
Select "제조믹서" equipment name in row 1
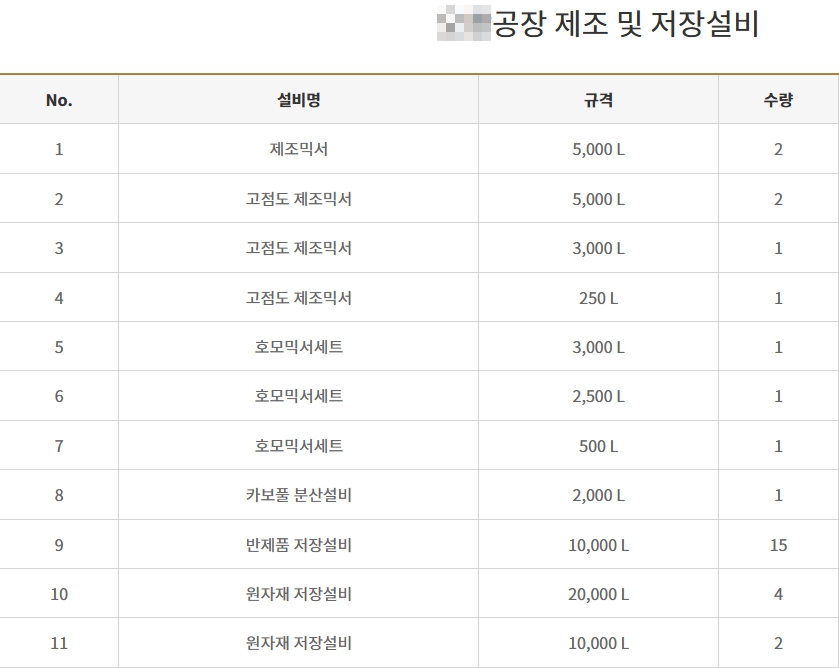[298, 149]
